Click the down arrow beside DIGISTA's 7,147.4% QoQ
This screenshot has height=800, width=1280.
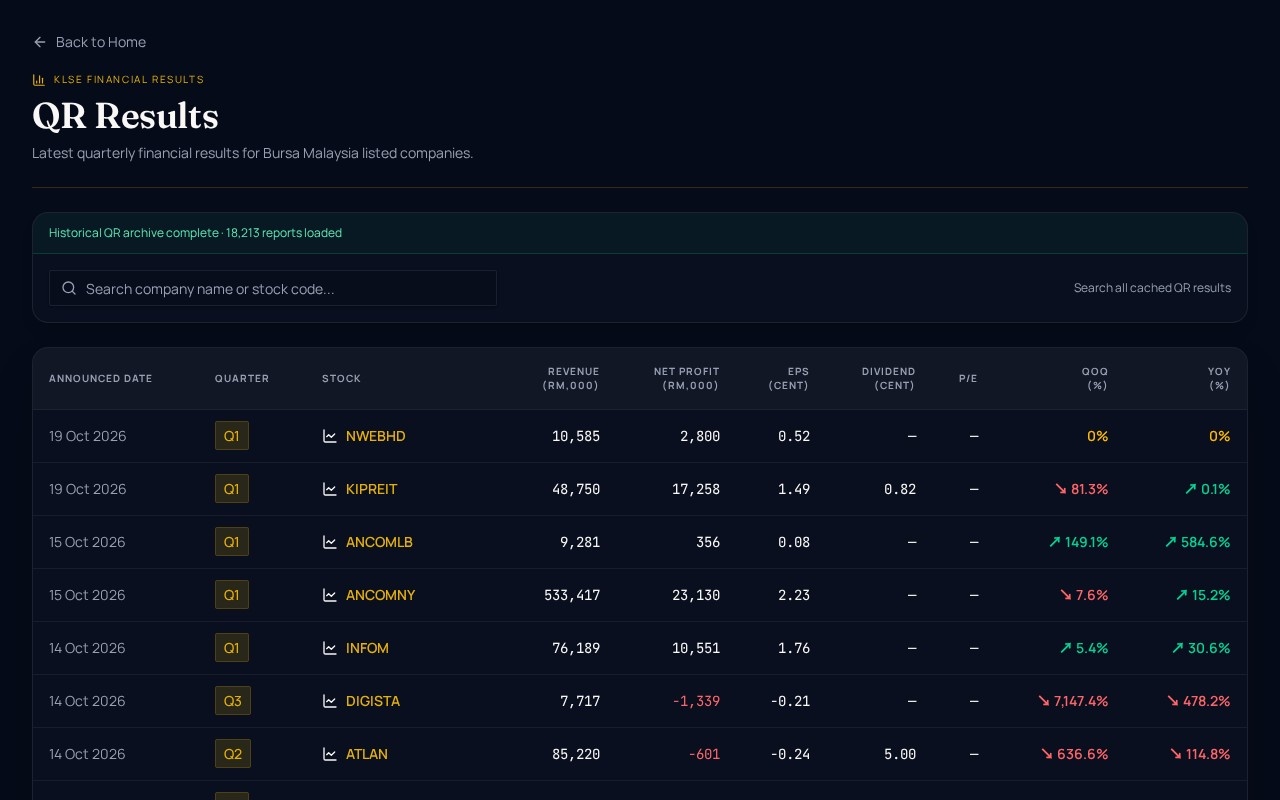[1044, 701]
